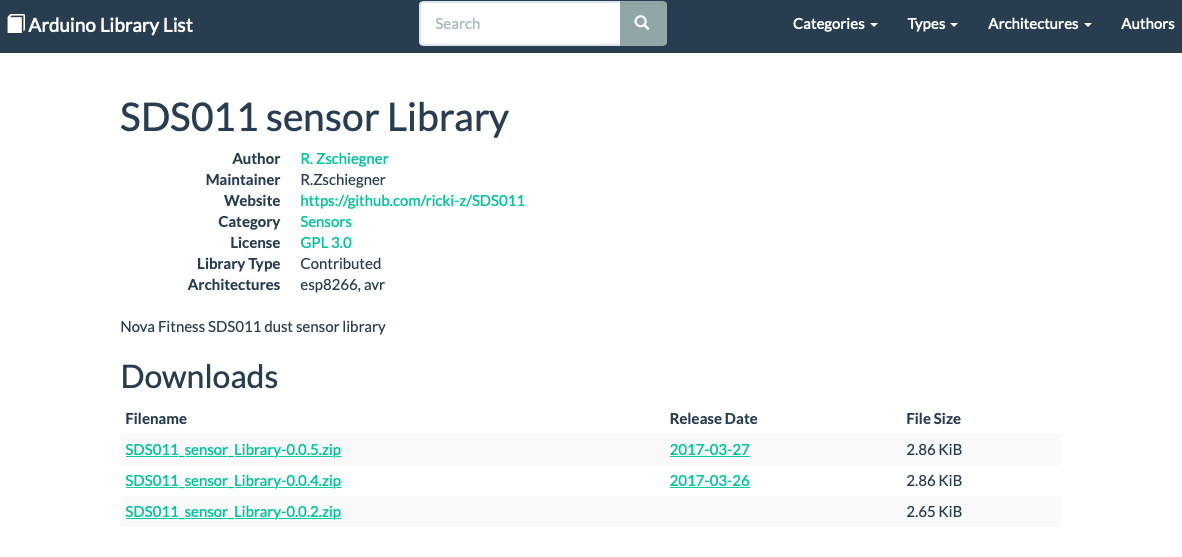Click the License field label
1182x557 pixels.
pyautogui.click(x=256, y=243)
